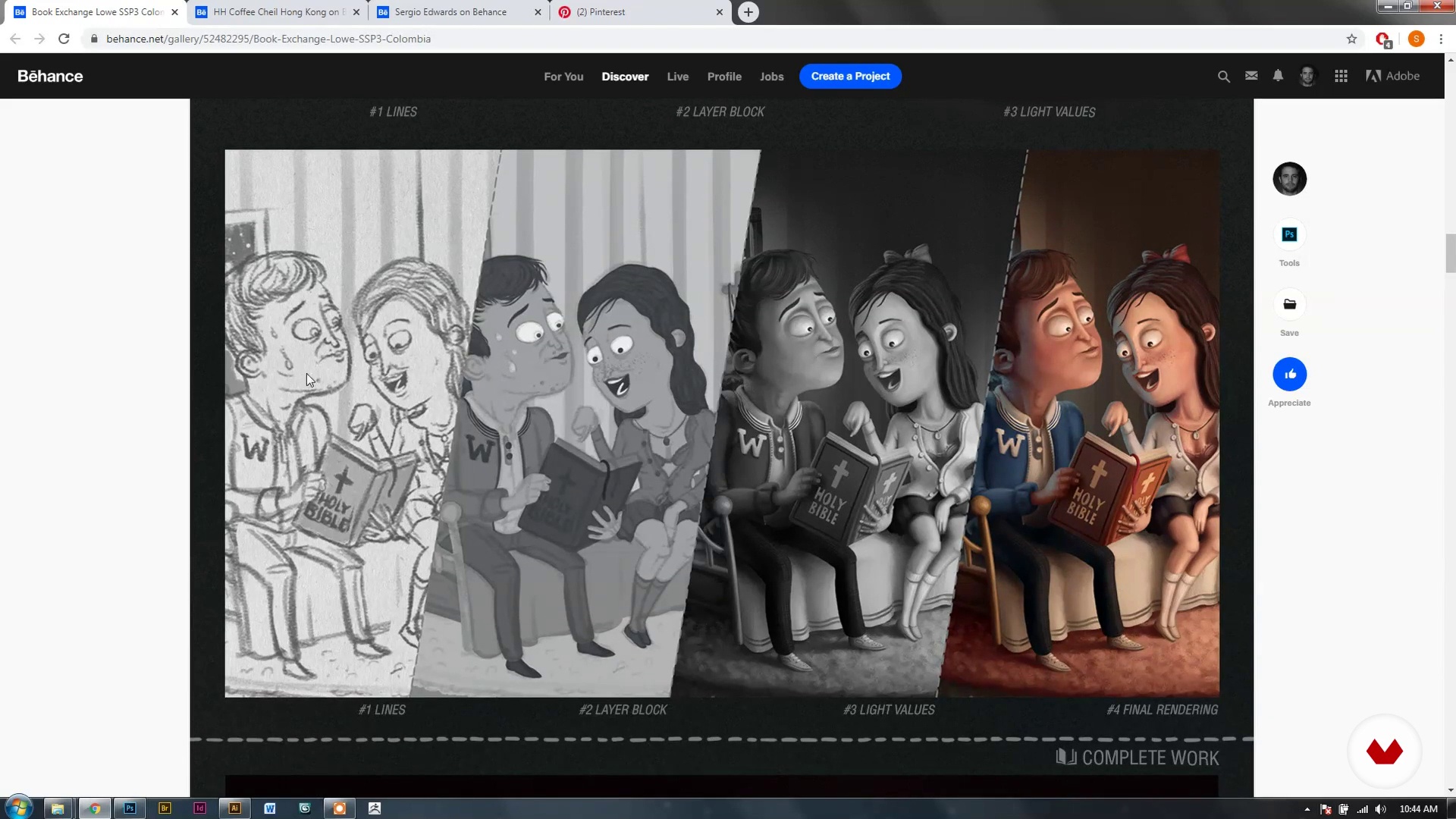Click the Behance logo

click(x=50, y=77)
